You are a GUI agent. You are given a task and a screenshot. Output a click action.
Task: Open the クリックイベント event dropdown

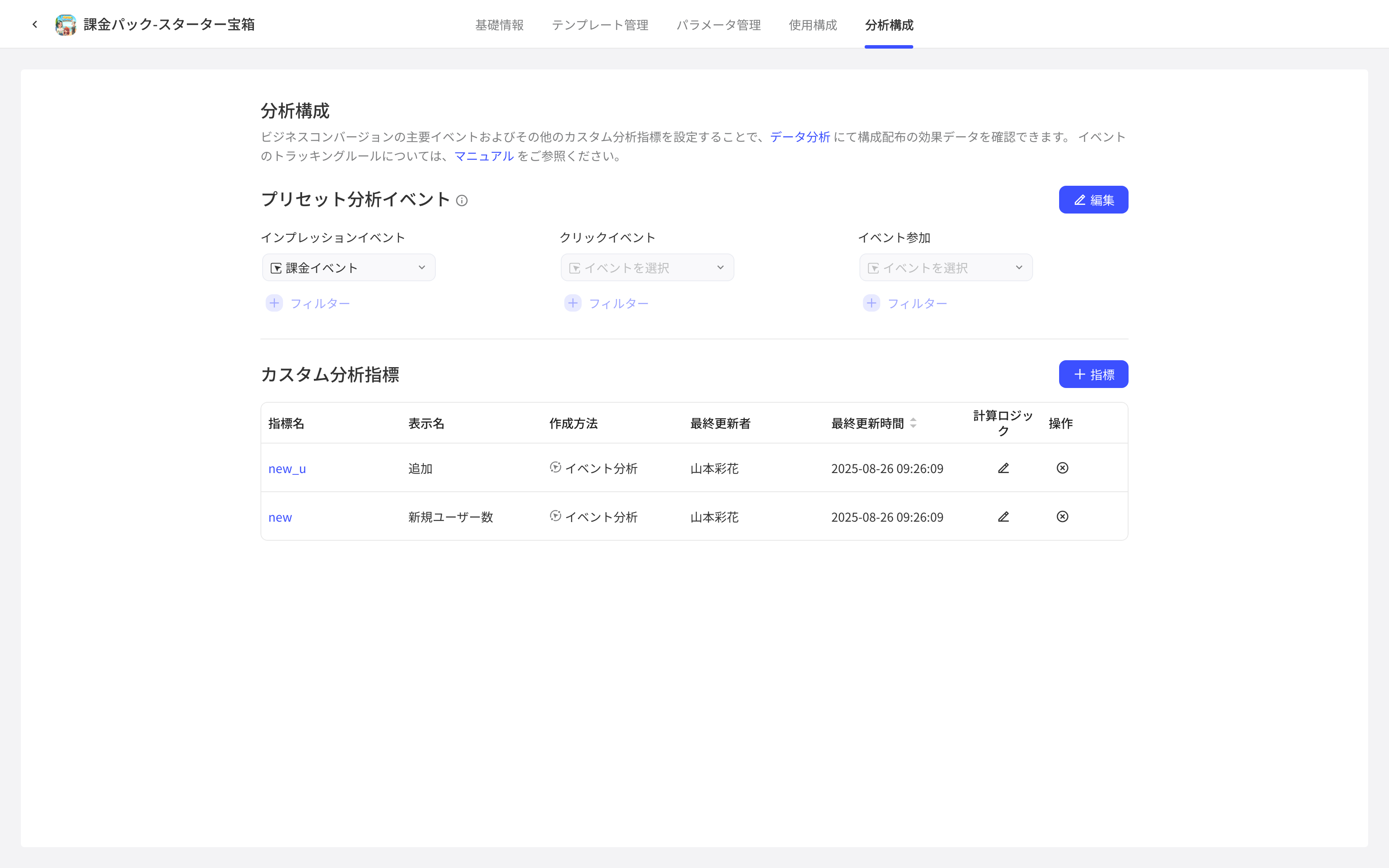click(648, 267)
